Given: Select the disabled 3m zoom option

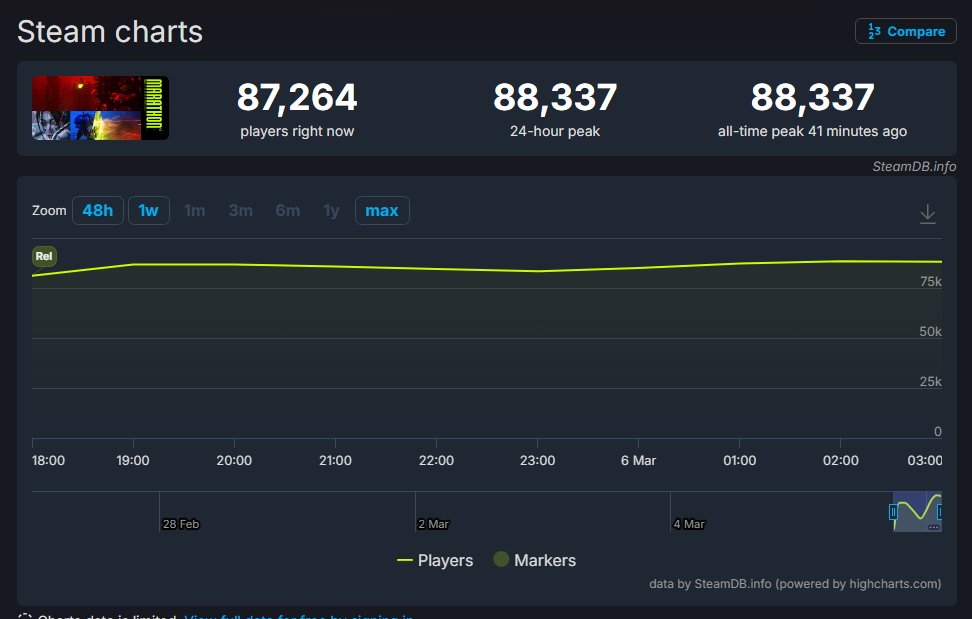Looking at the screenshot, I should coord(241,211).
